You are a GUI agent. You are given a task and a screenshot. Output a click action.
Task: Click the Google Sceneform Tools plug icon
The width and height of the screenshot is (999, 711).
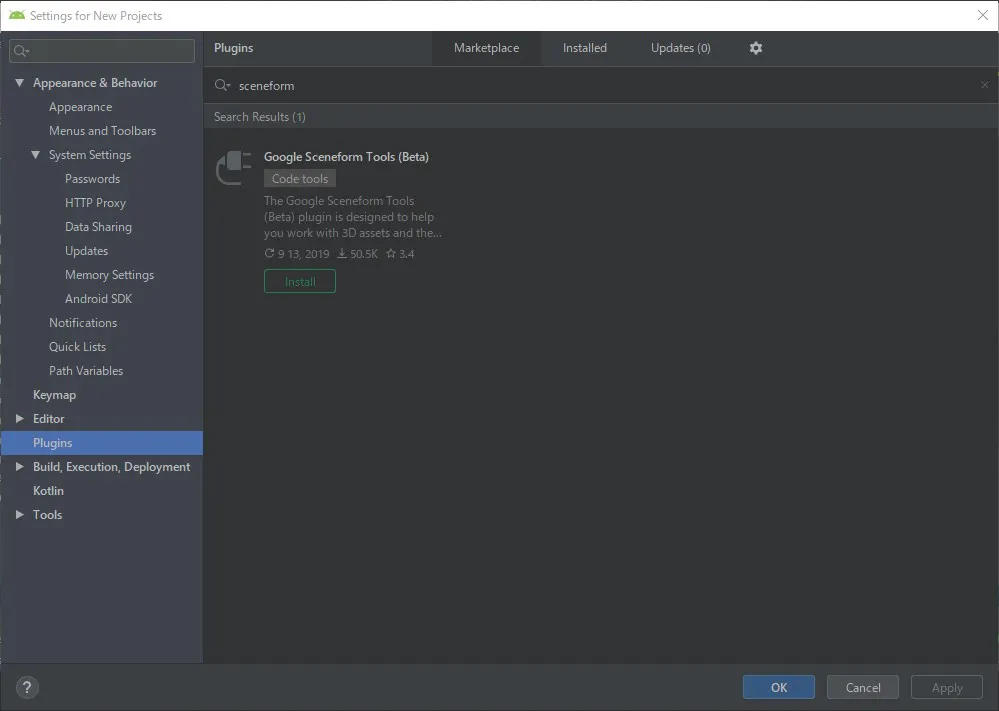click(234, 168)
